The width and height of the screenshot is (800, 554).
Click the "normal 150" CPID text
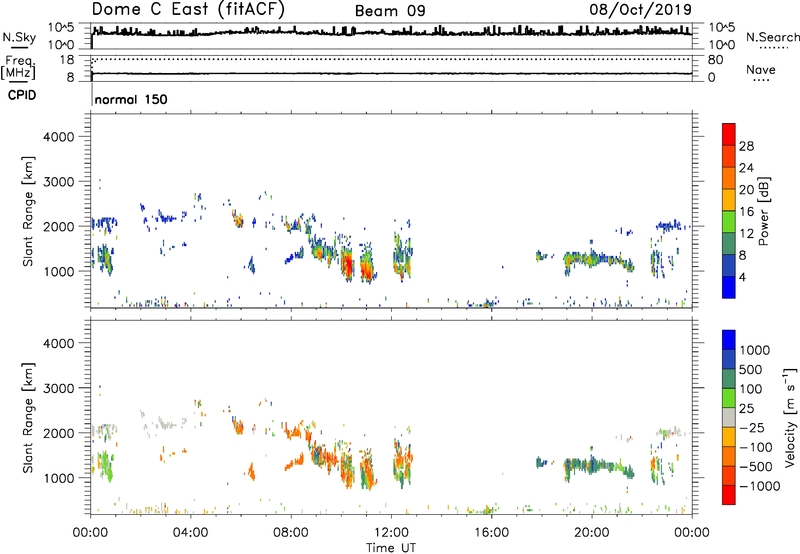coord(131,99)
